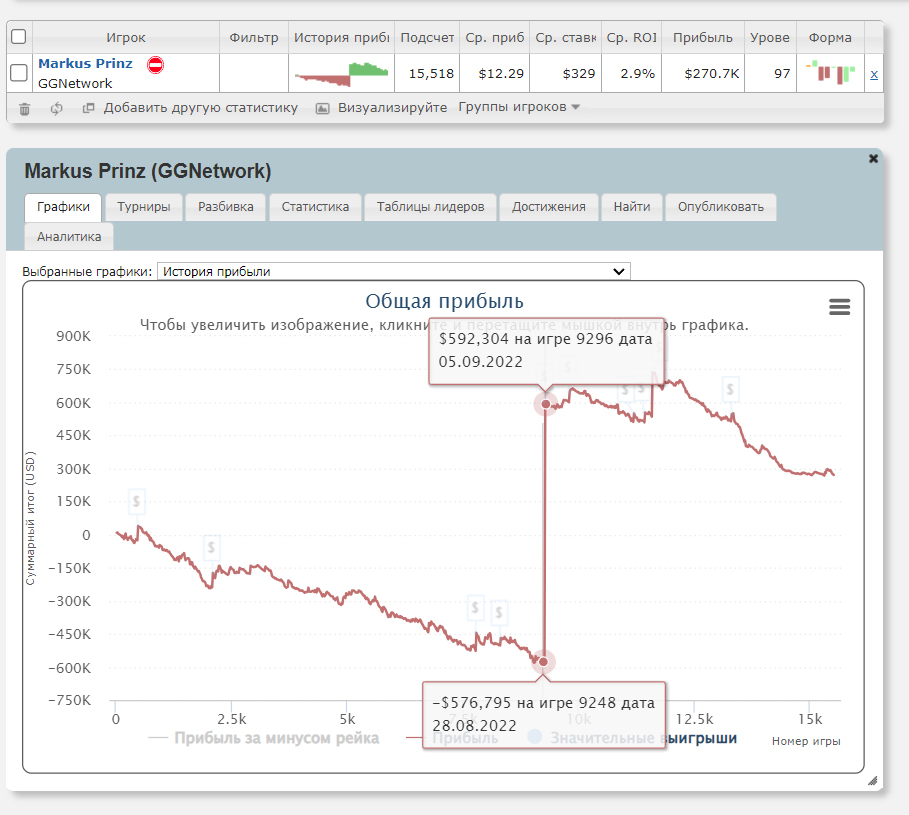This screenshot has height=815, width=909.
Task: Toggle 'Прибыль за минусом рейка' legend series
Action: 263,739
